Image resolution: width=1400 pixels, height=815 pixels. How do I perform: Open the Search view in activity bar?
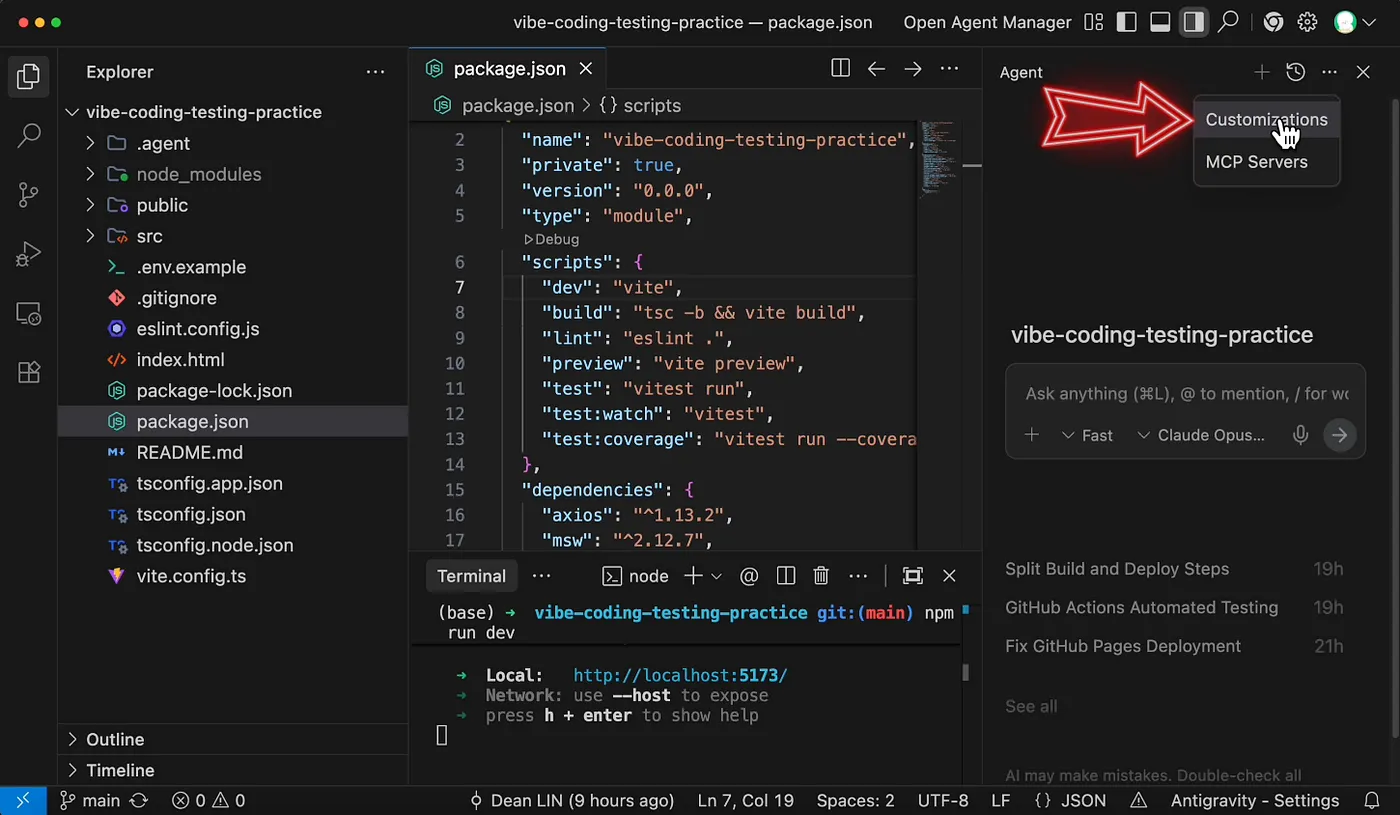tap(29, 135)
